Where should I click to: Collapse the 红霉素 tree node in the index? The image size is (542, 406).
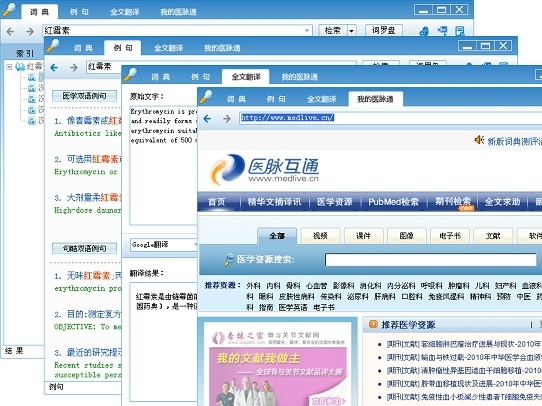point(9,67)
